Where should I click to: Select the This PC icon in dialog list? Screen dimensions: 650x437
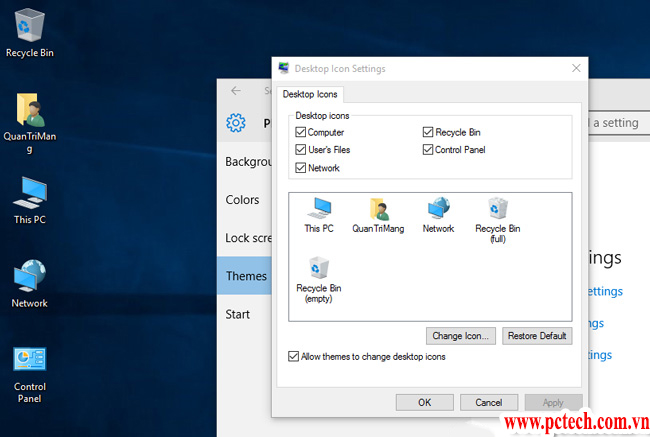coord(319,214)
